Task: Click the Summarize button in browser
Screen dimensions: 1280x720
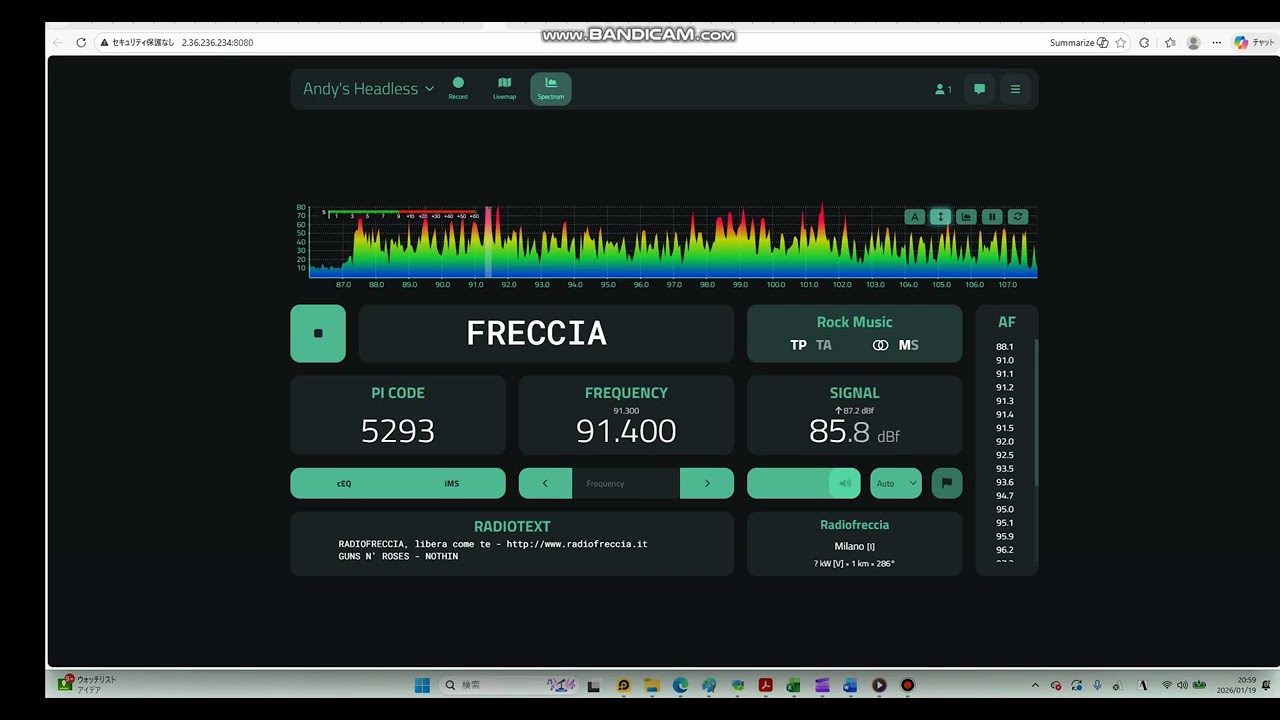Action: coord(1079,43)
